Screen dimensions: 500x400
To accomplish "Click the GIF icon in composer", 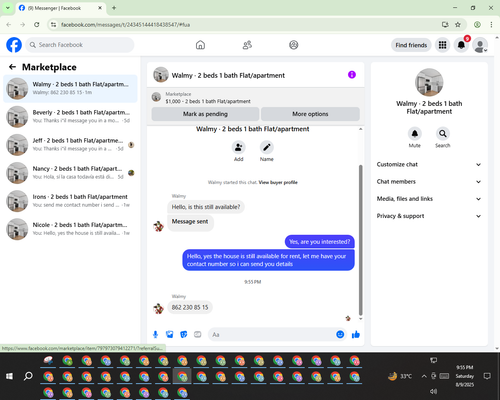I will 198,334.
